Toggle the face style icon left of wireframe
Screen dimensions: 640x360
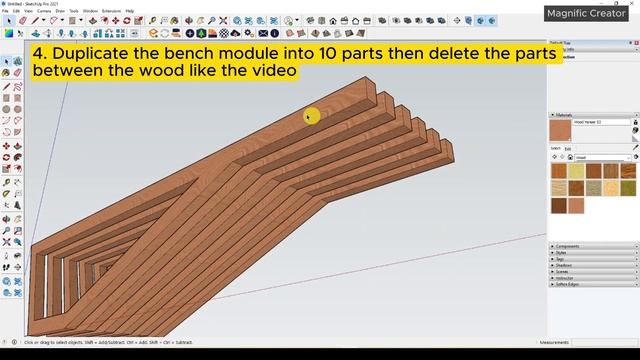[382, 20]
